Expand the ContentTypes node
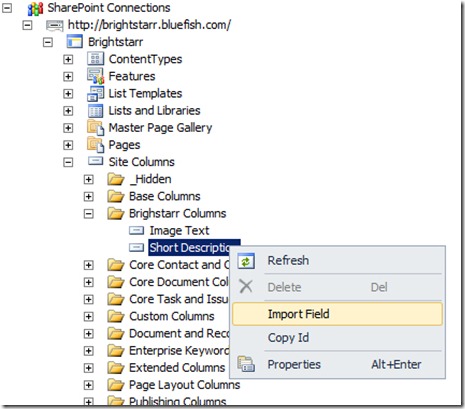 [68, 59]
